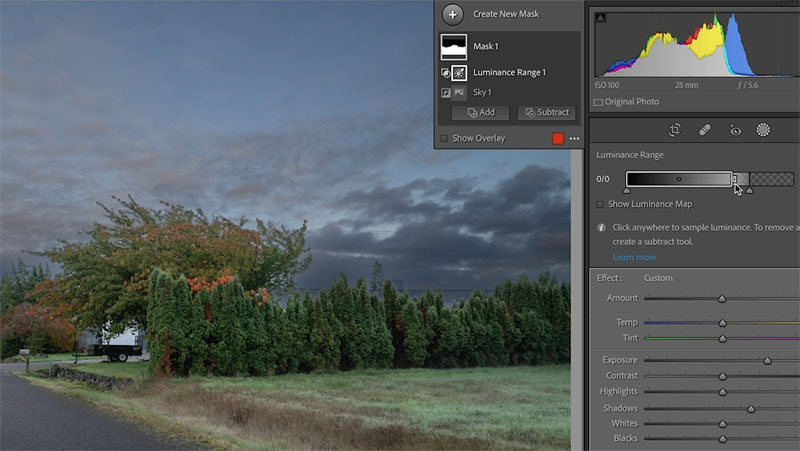This screenshot has height=451, width=800.
Task: Click the Subtract button in Masks panel
Action: click(546, 112)
